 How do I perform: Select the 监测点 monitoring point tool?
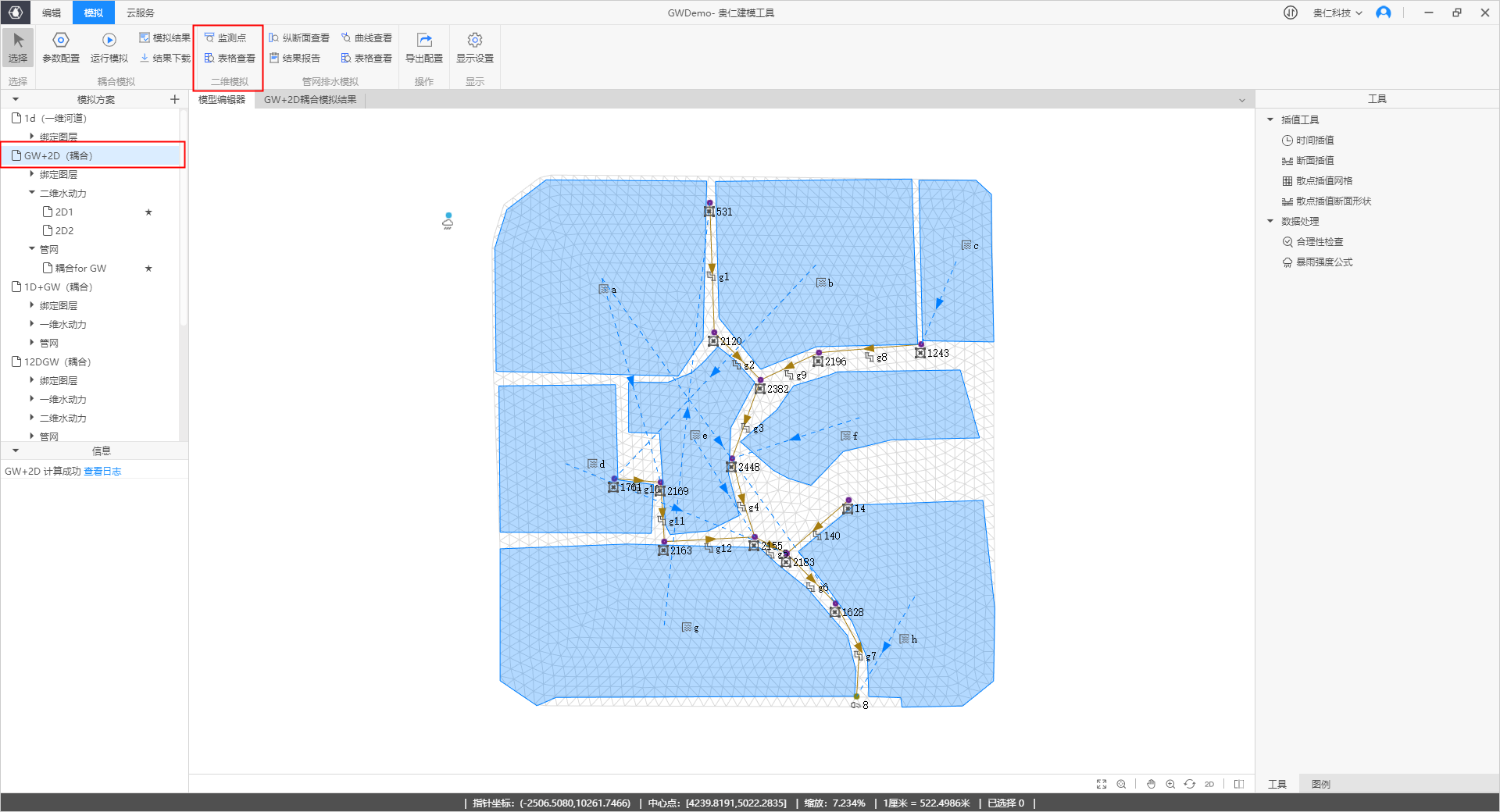225,37
